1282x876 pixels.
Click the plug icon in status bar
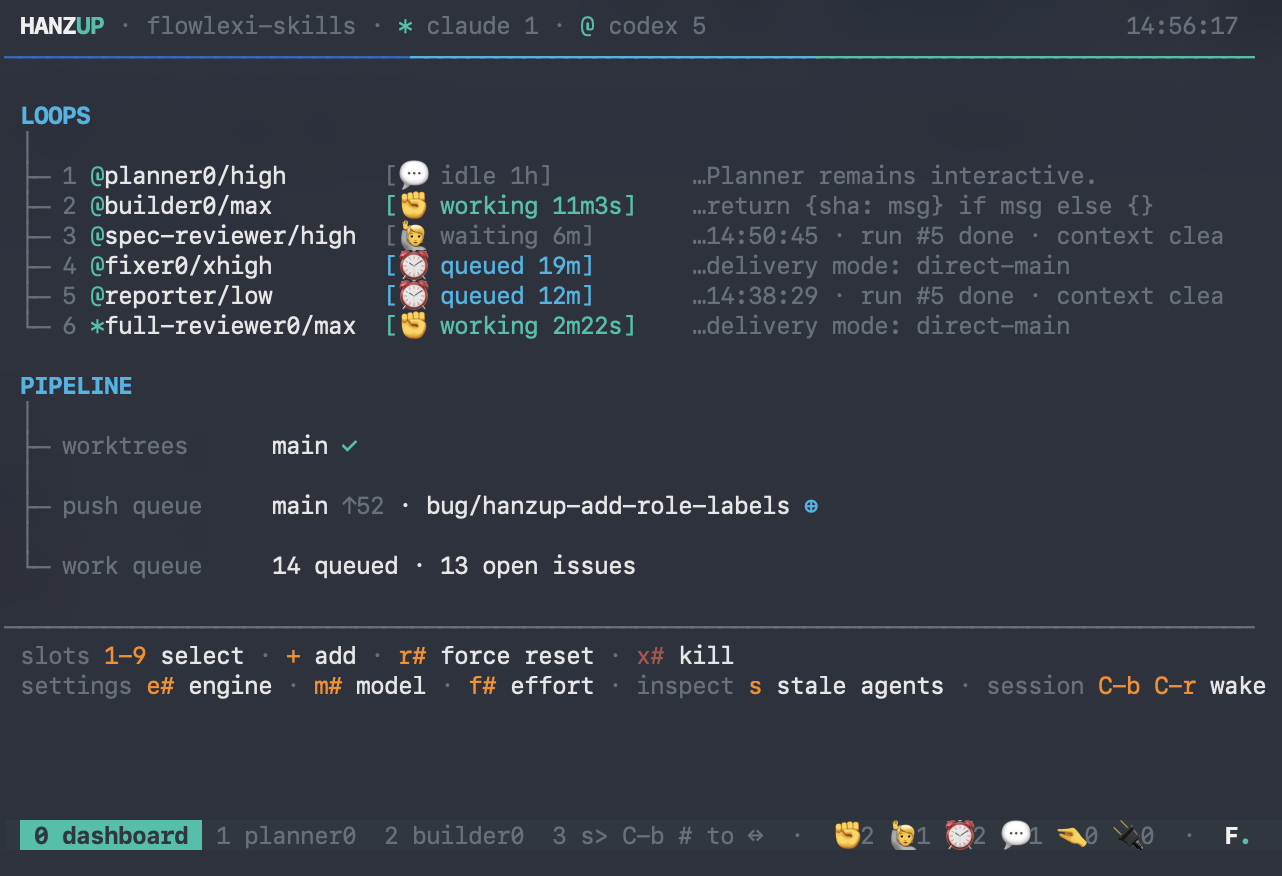coord(1128,835)
